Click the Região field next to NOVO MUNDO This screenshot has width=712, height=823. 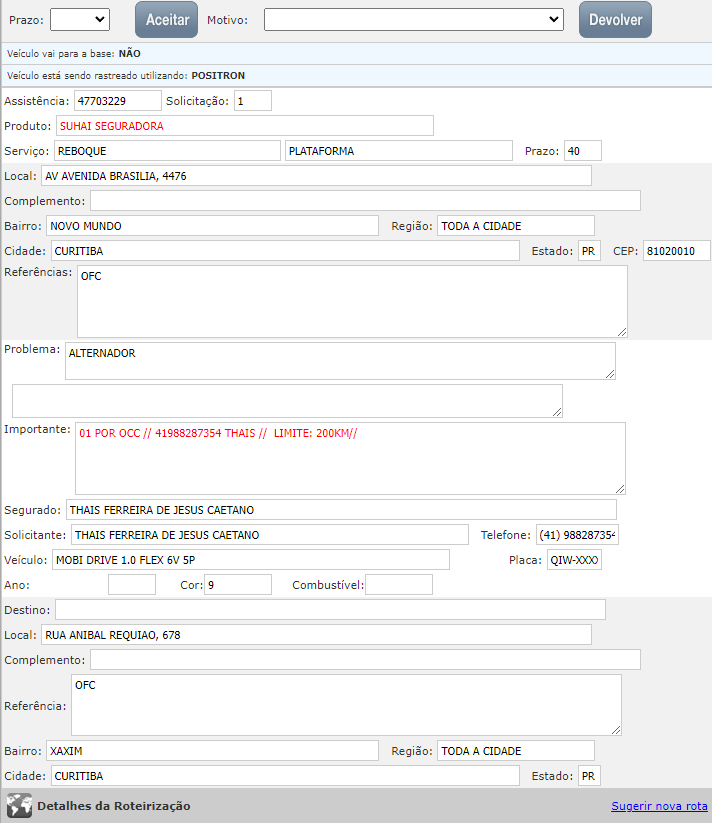click(x=516, y=226)
